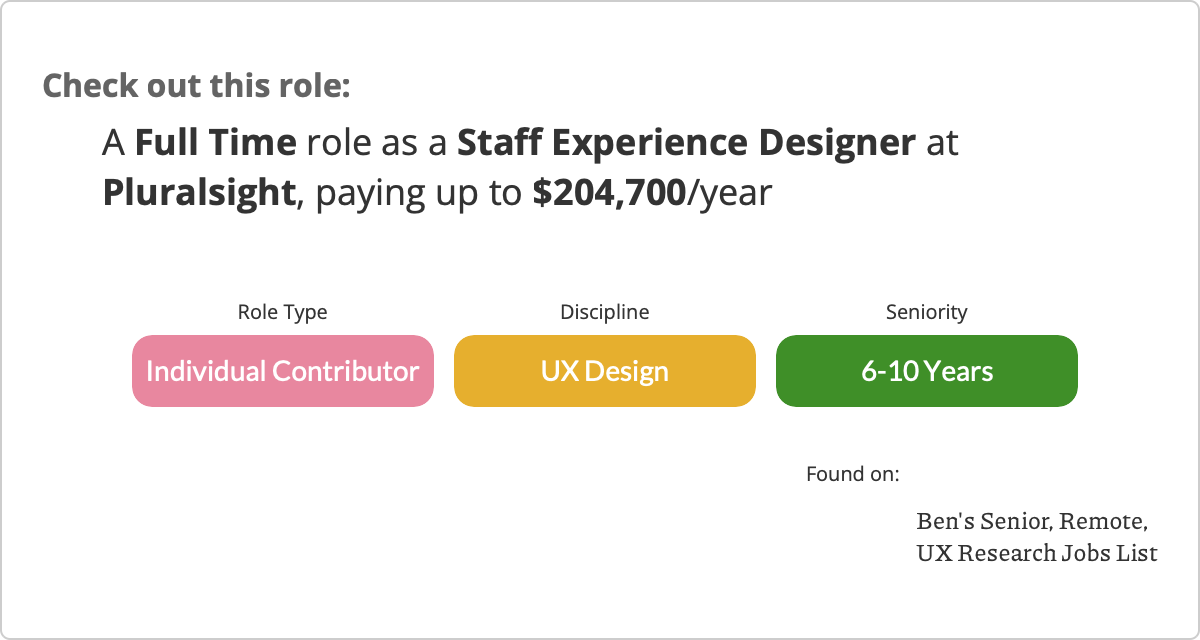Select the 'Staff Experience Designer' job title
1200x640 pixels.
[685, 143]
